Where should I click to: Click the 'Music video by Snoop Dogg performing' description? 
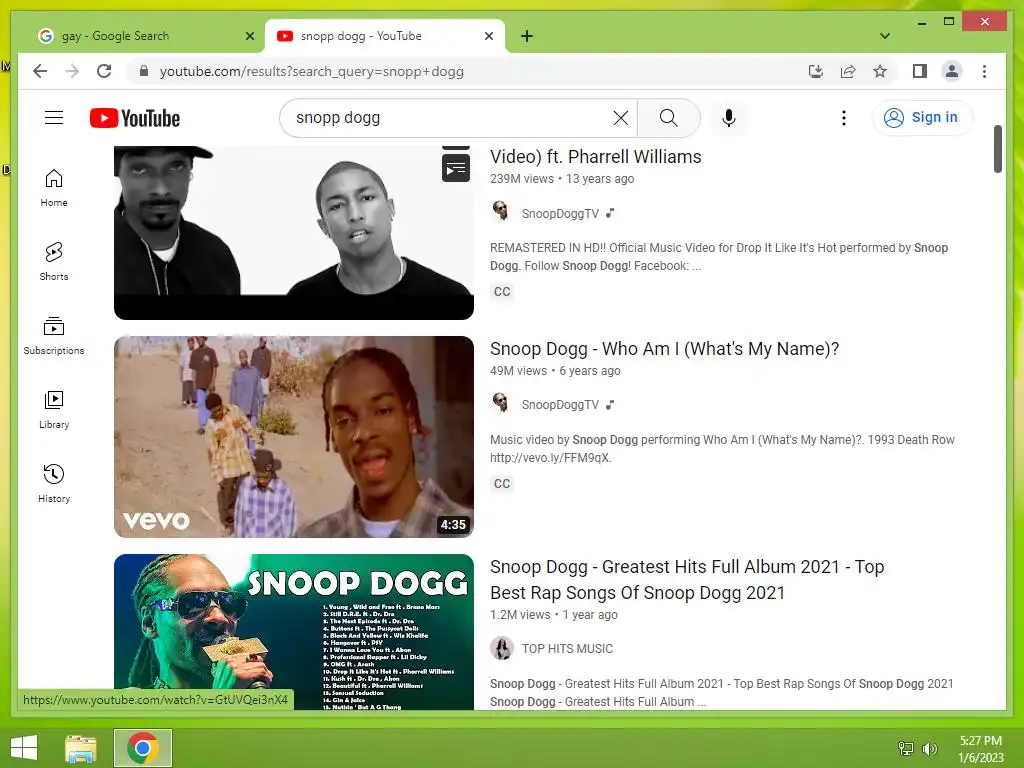(x=722, y=449)
